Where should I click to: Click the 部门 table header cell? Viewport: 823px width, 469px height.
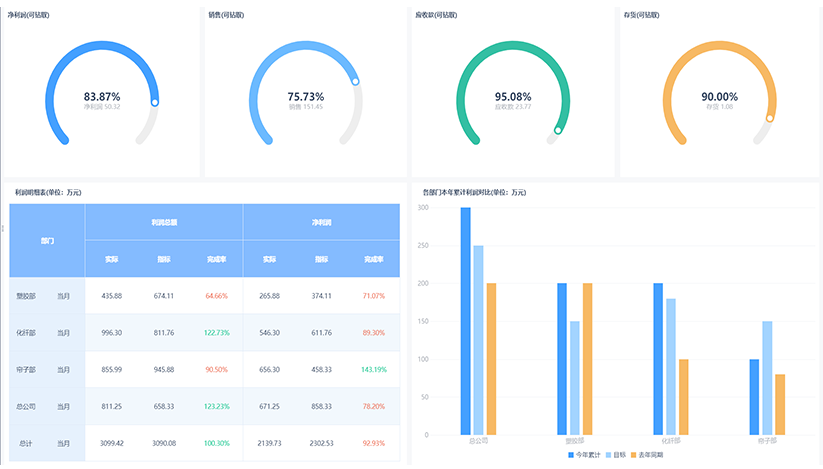(47, 241)
